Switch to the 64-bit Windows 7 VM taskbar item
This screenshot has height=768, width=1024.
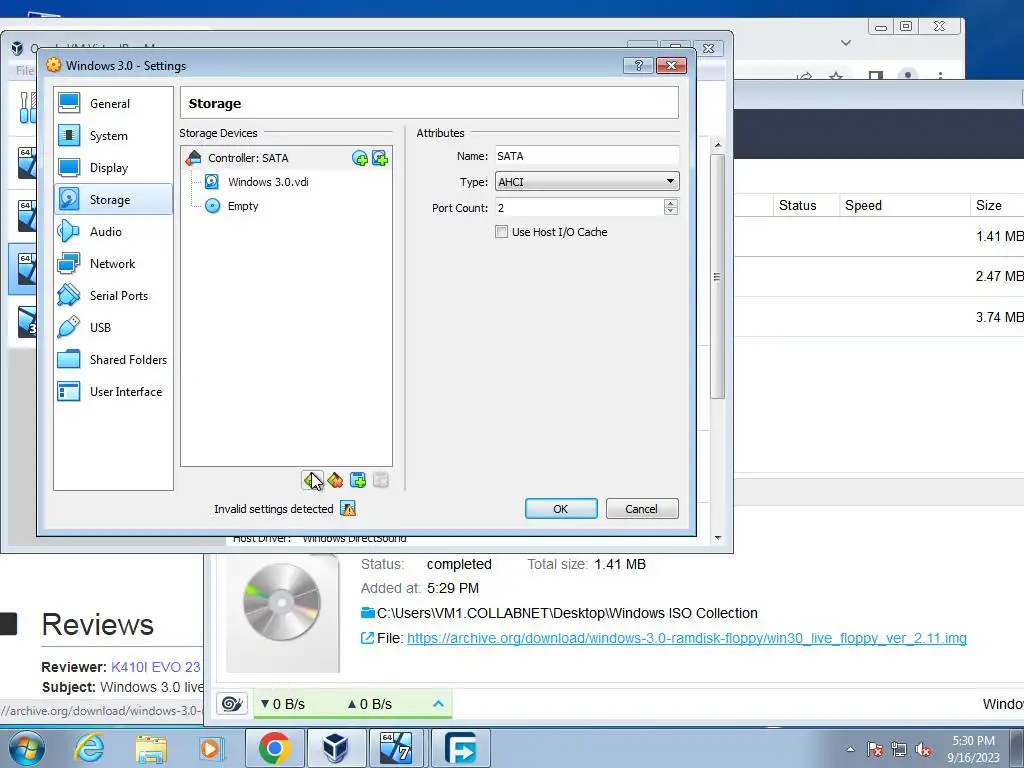(396, 748)
